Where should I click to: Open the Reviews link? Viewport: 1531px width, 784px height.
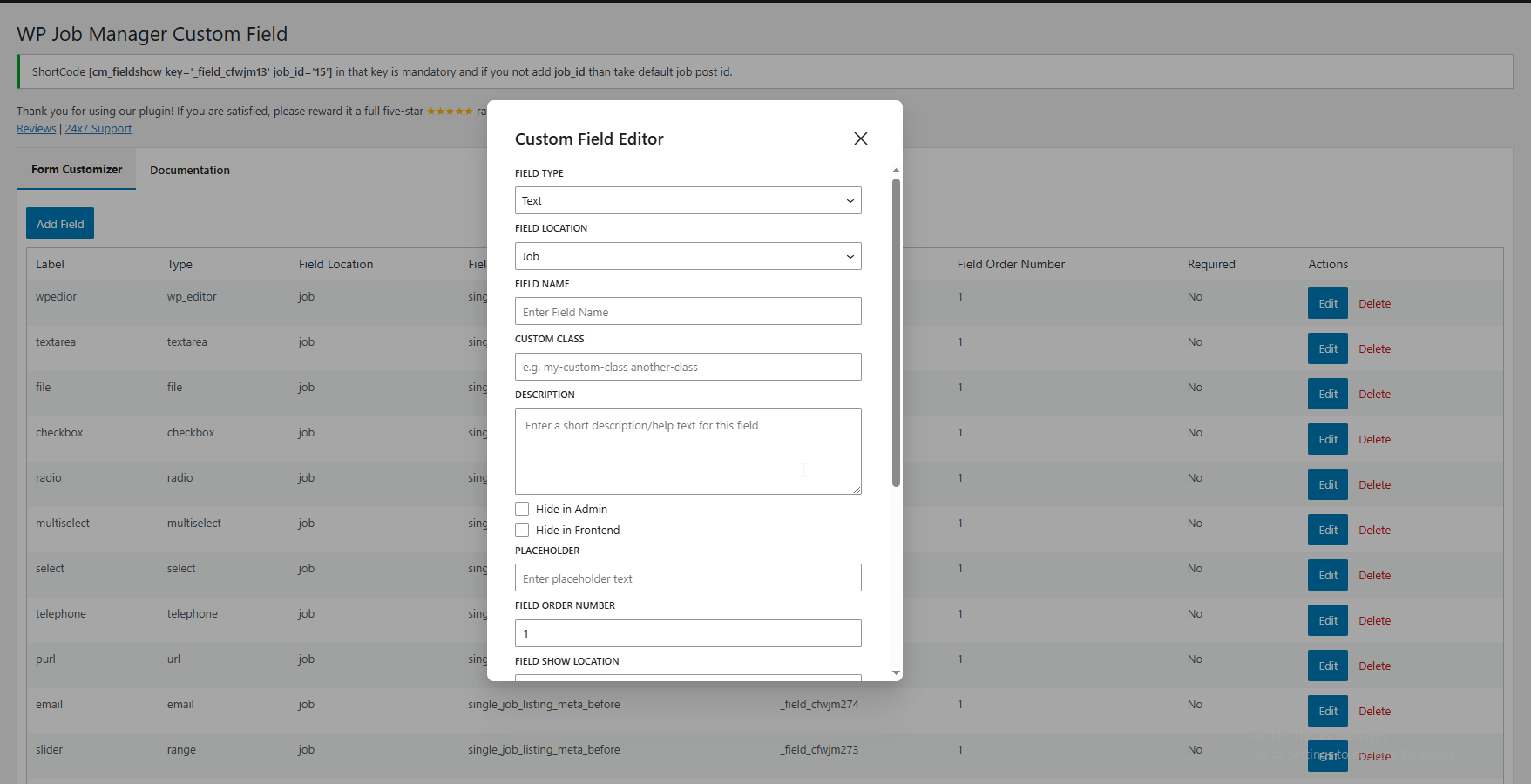[36, 129]
